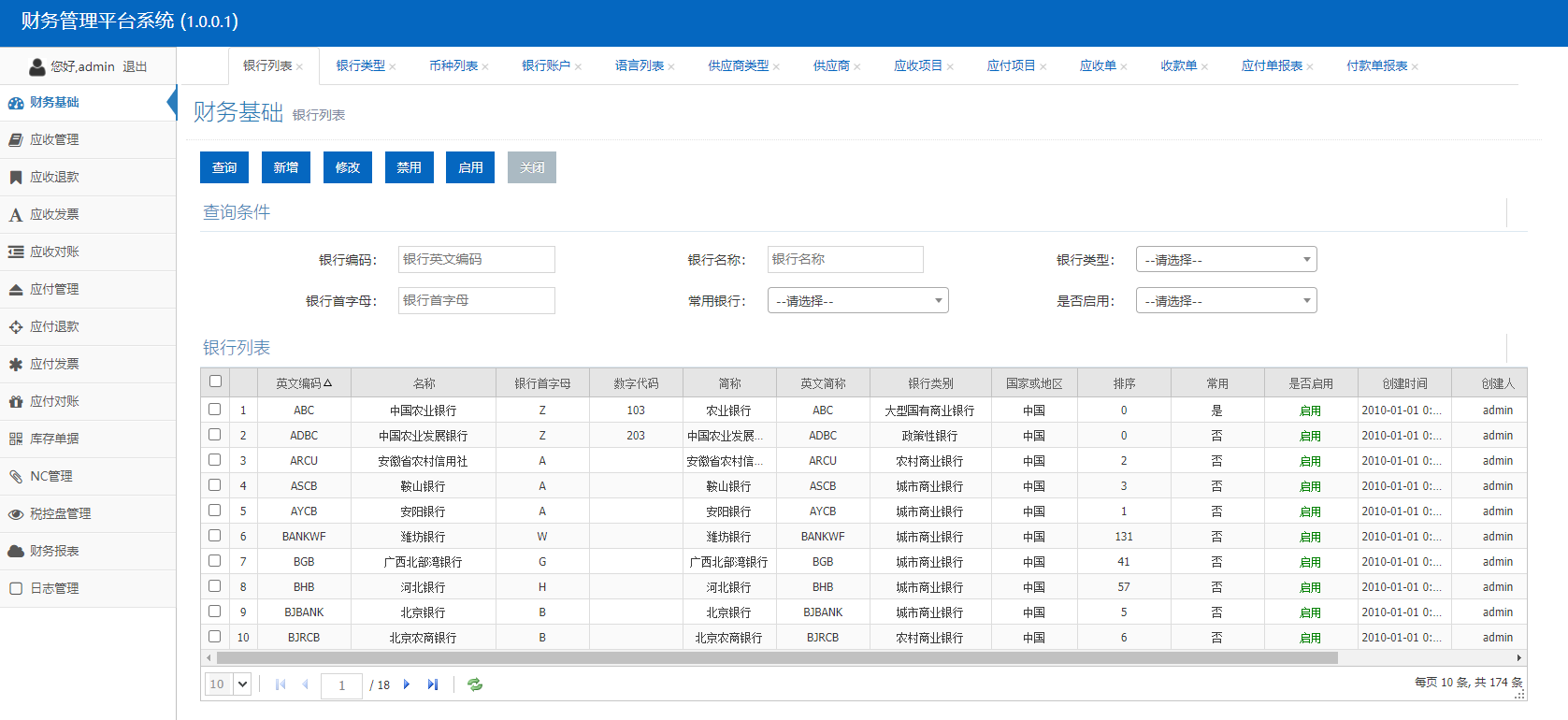
Task: Click the 税控盘管理 eye icon
Action: click(x=16, y=514)
